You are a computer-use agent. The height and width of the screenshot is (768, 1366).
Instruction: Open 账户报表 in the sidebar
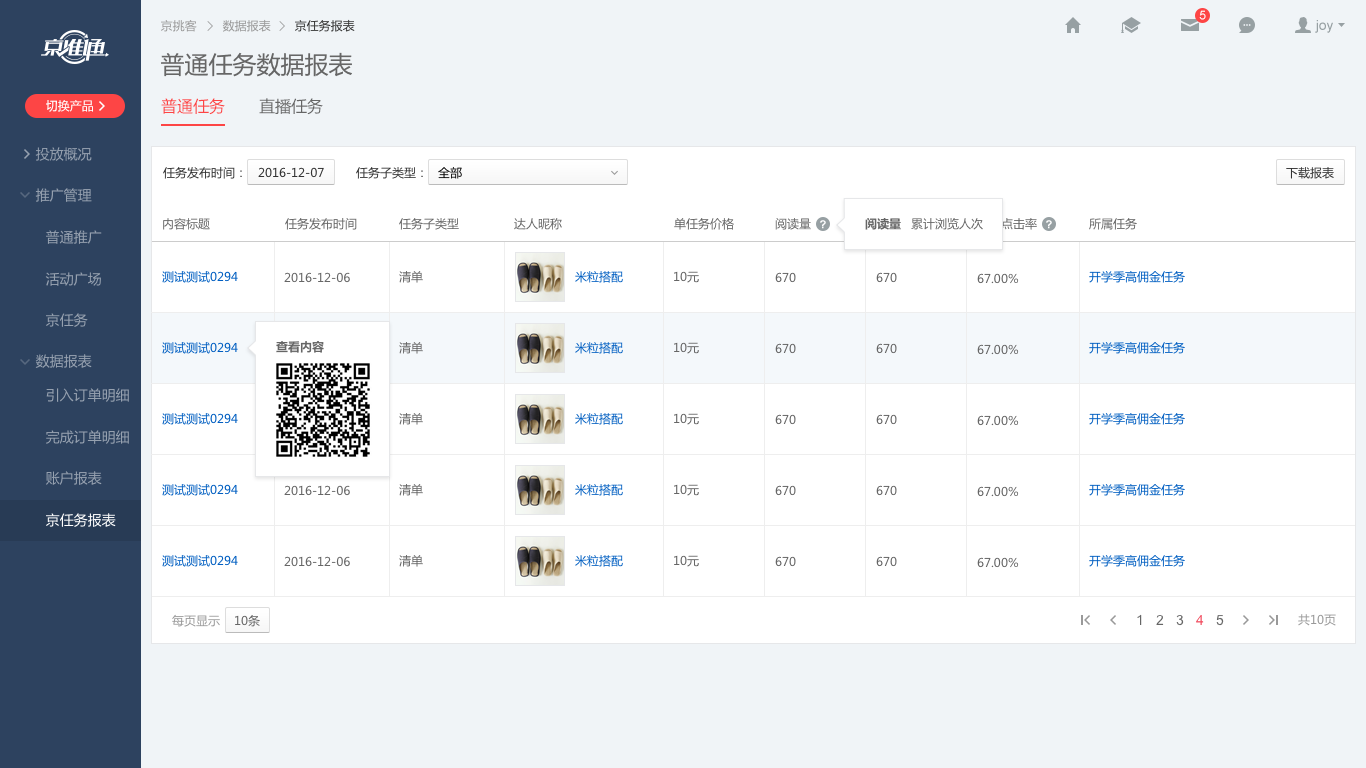[74, 478]
